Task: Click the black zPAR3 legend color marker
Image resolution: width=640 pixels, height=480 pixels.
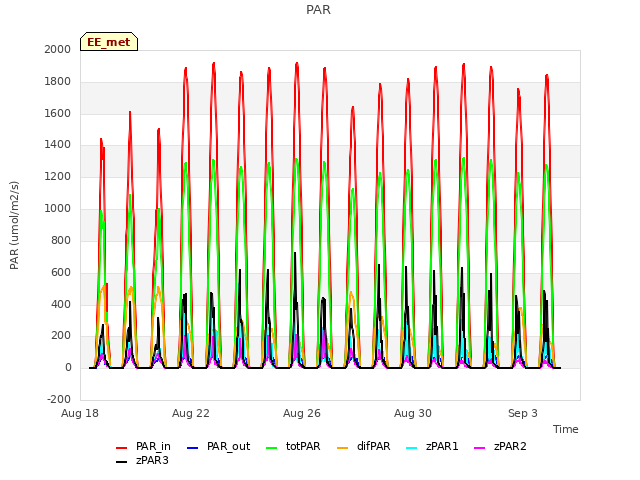Action: click(122, 462)
